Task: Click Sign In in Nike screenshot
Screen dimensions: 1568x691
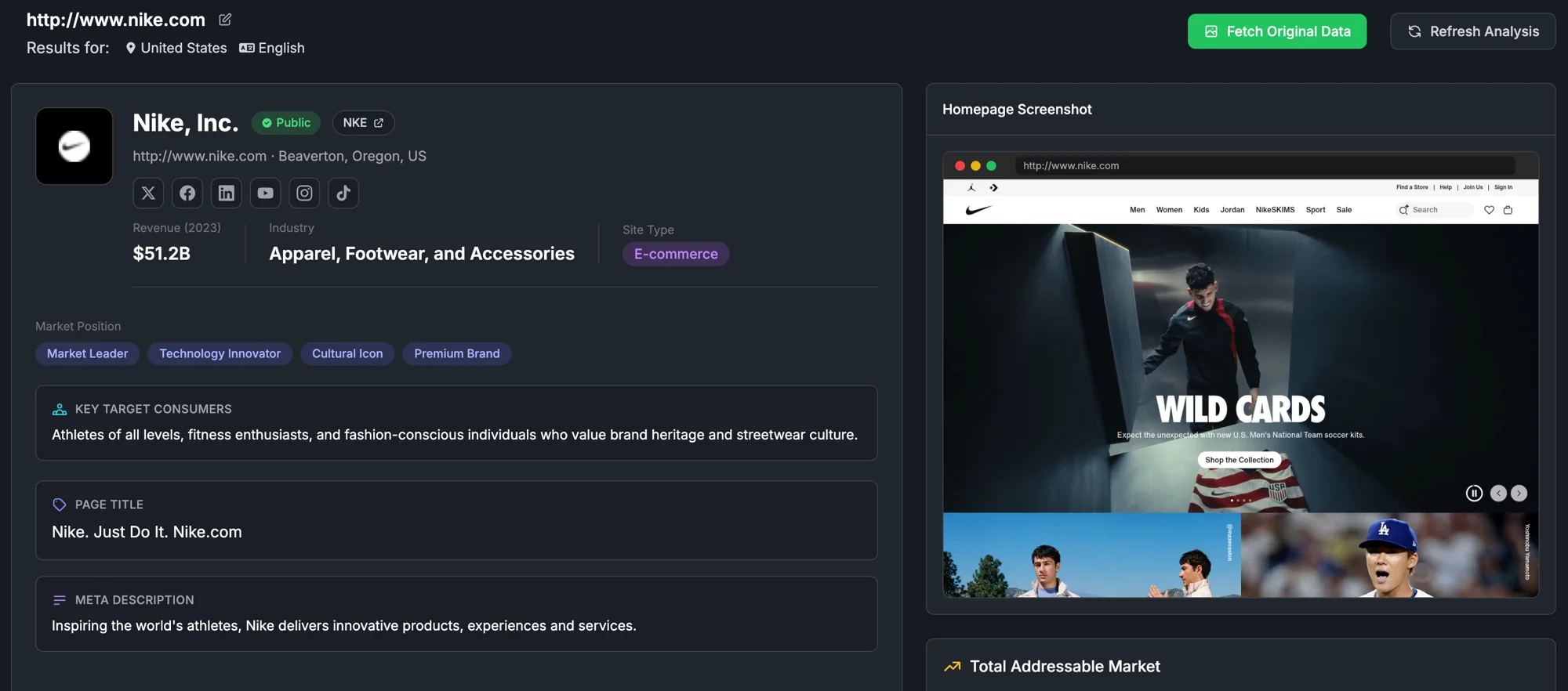Action: [1503, 187]
